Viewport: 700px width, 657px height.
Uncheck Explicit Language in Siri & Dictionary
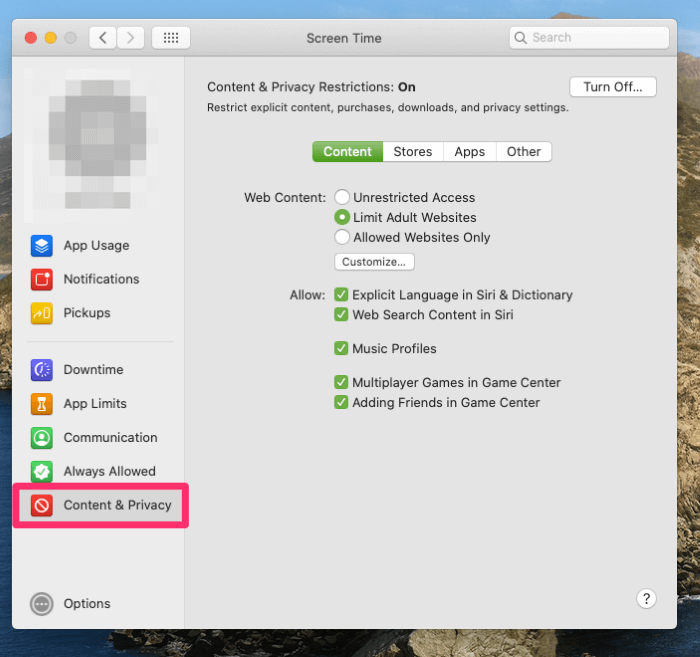pos(341,295)
